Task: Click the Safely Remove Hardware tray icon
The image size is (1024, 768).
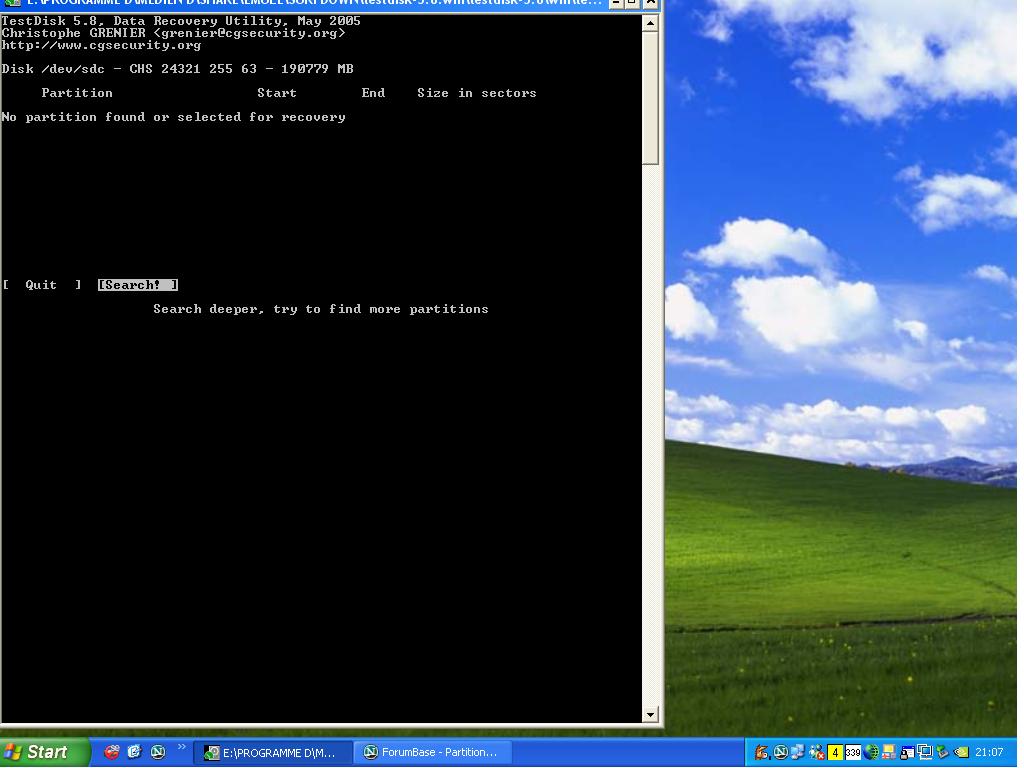Action: coord(943,752)
